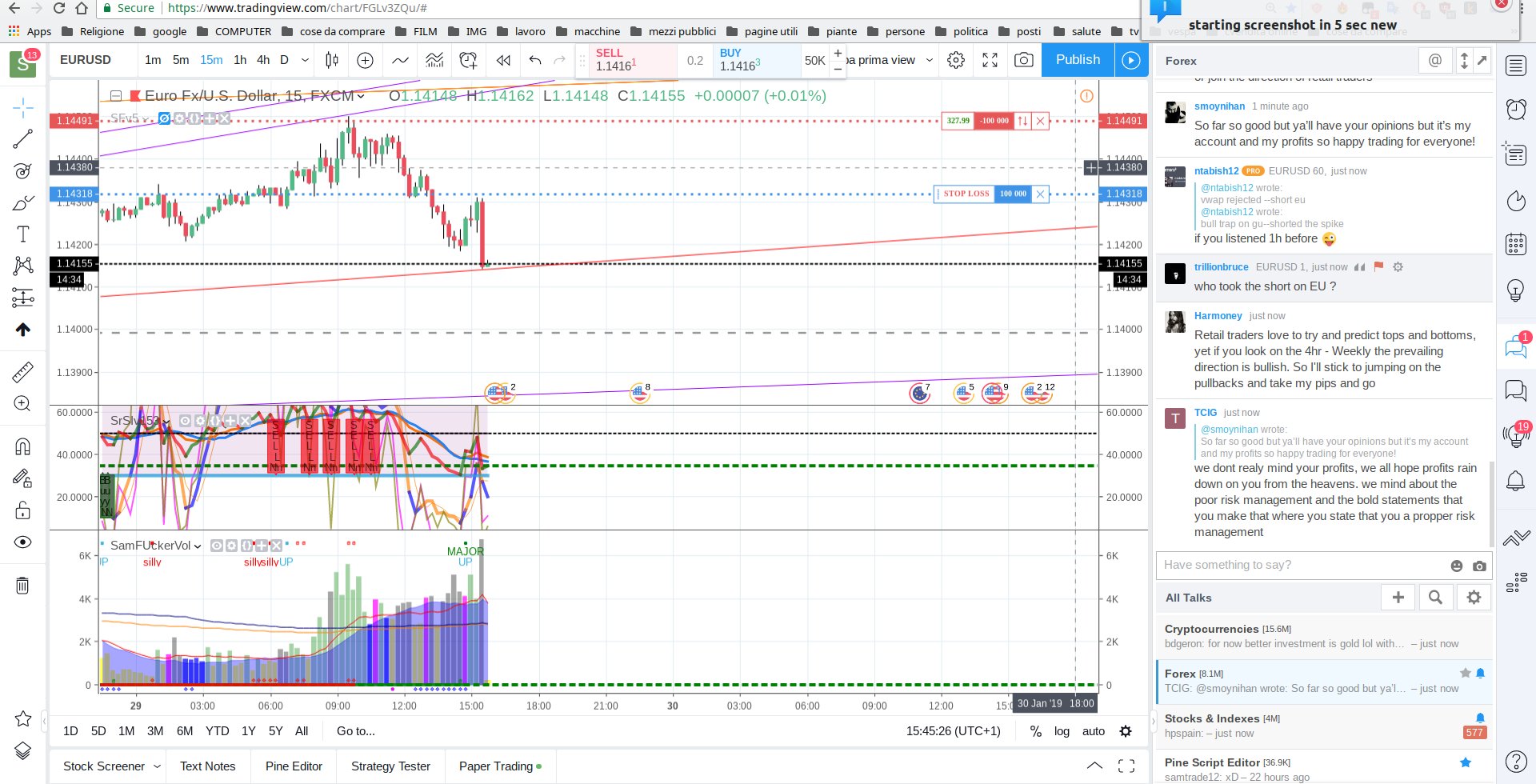
Task: Open the Paper Trading tab
Action: [x=501, y=766]
